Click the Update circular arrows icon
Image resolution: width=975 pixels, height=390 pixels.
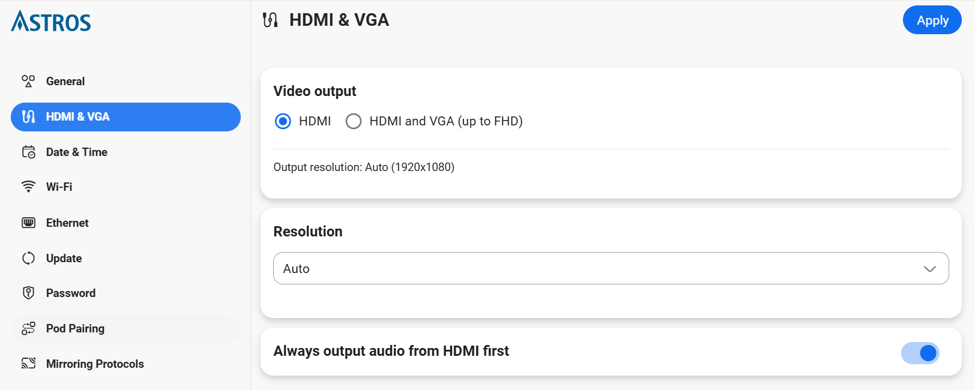click(x=28, y=258)
